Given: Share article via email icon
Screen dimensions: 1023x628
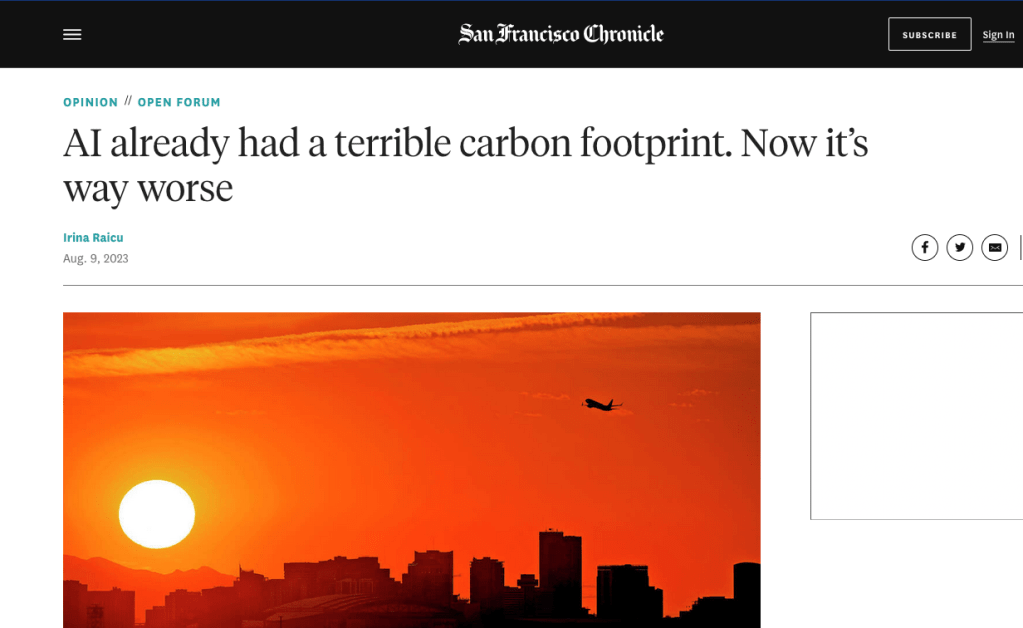Looking at the screenshot, I should [x=994, y=247].
